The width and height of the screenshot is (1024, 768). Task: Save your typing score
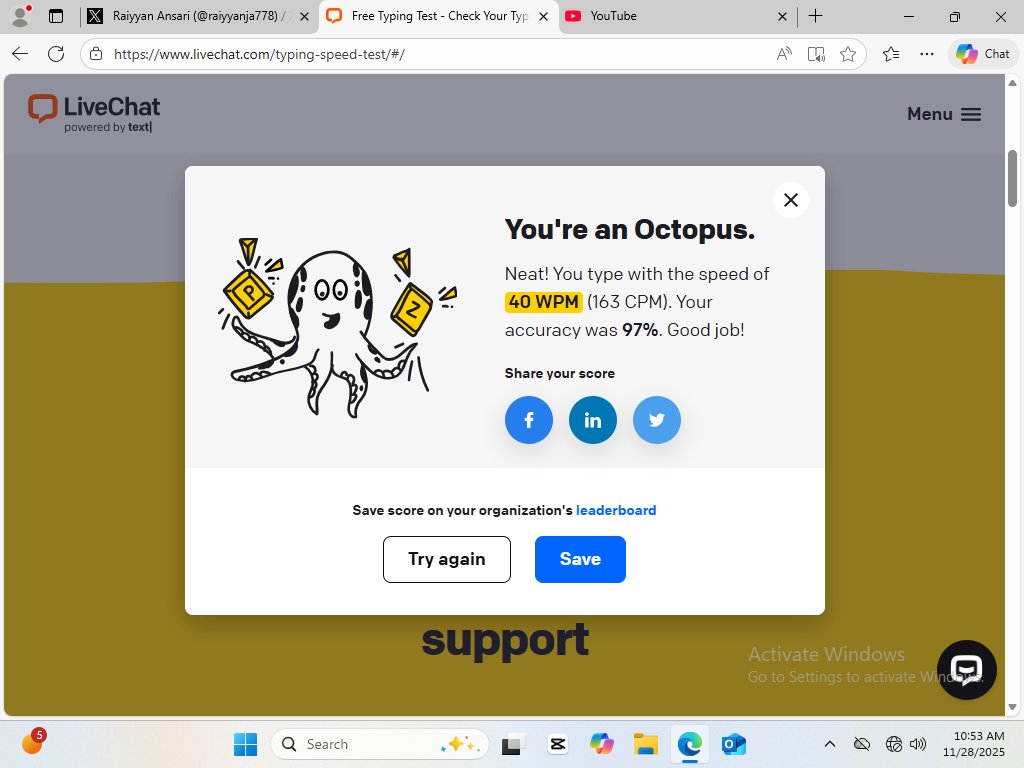click(580, 559)
